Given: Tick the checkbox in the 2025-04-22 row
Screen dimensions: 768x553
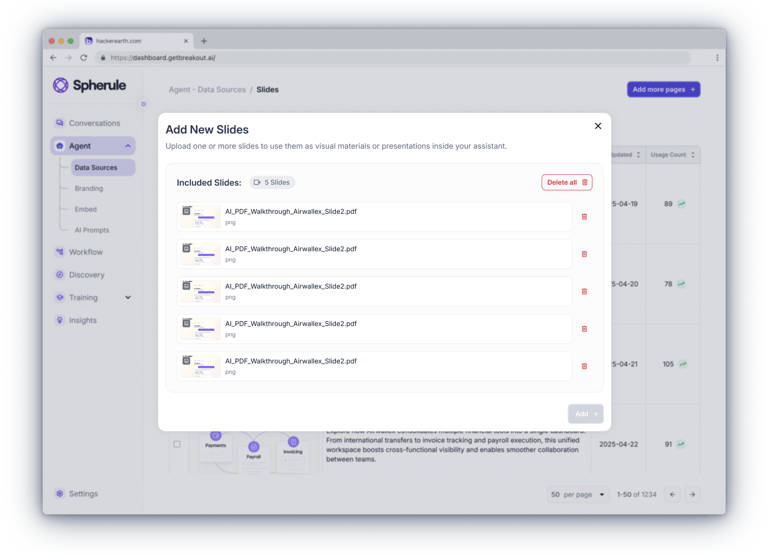Looking at the screenshot, I should [x=177, y=444].
